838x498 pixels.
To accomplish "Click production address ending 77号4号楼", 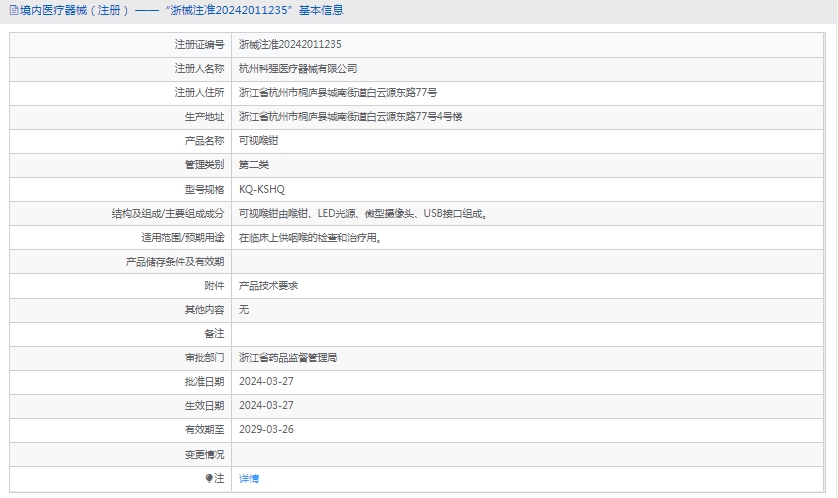I will [350, 117].
